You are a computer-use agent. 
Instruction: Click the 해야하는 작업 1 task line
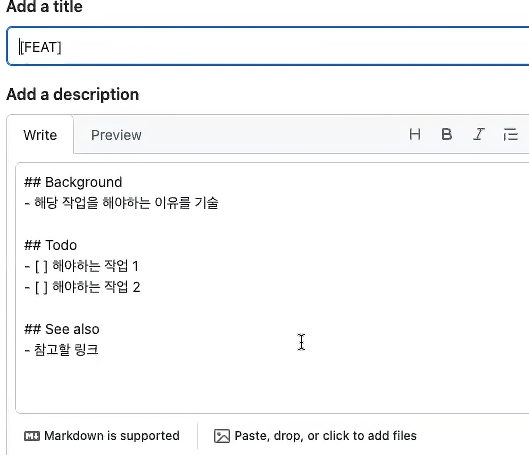(x=81, y=266)
